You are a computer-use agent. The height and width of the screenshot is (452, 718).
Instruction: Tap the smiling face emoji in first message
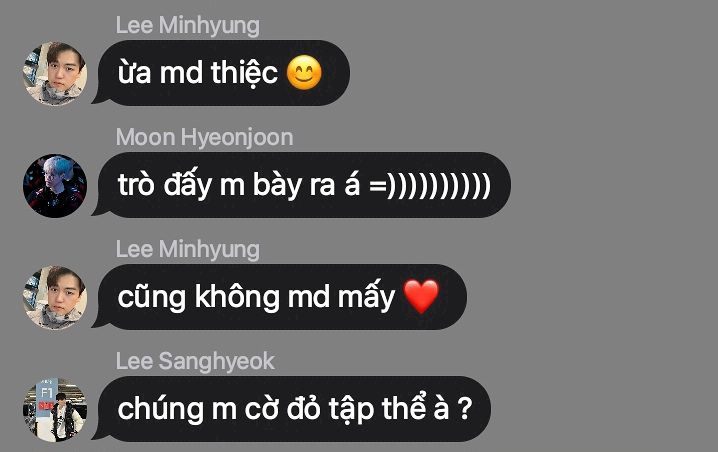(304, 73)
